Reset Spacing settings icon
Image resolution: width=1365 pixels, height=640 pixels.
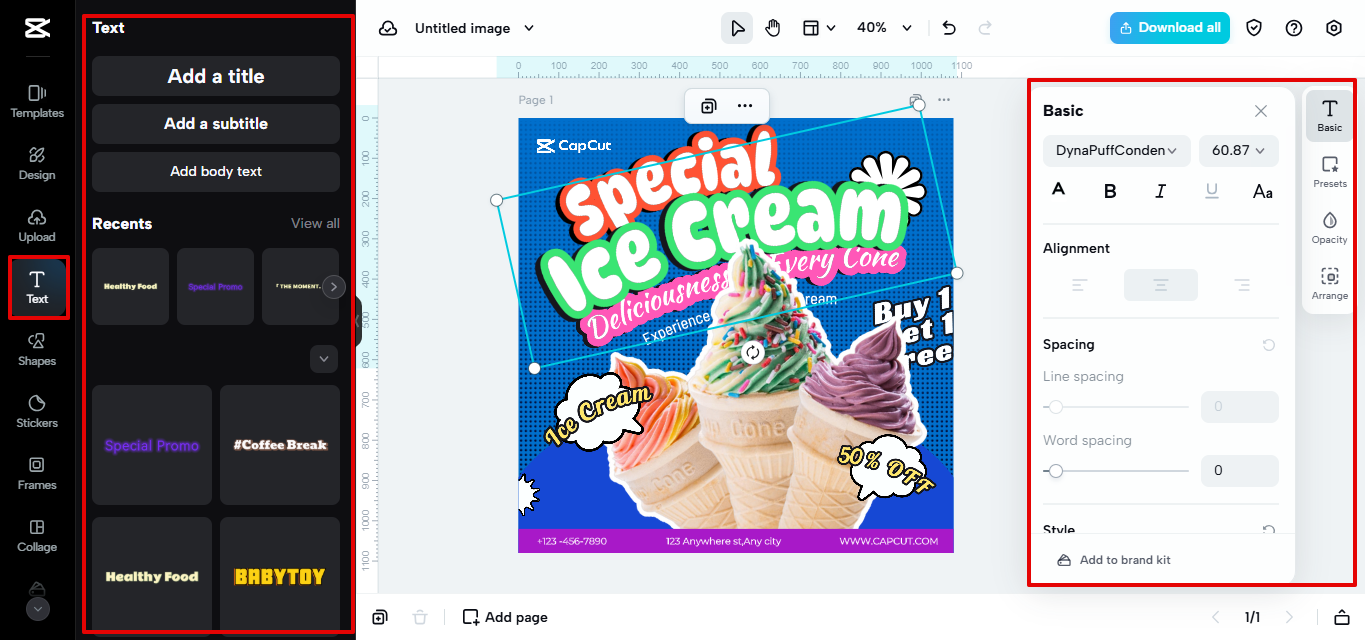point(1268,345)
